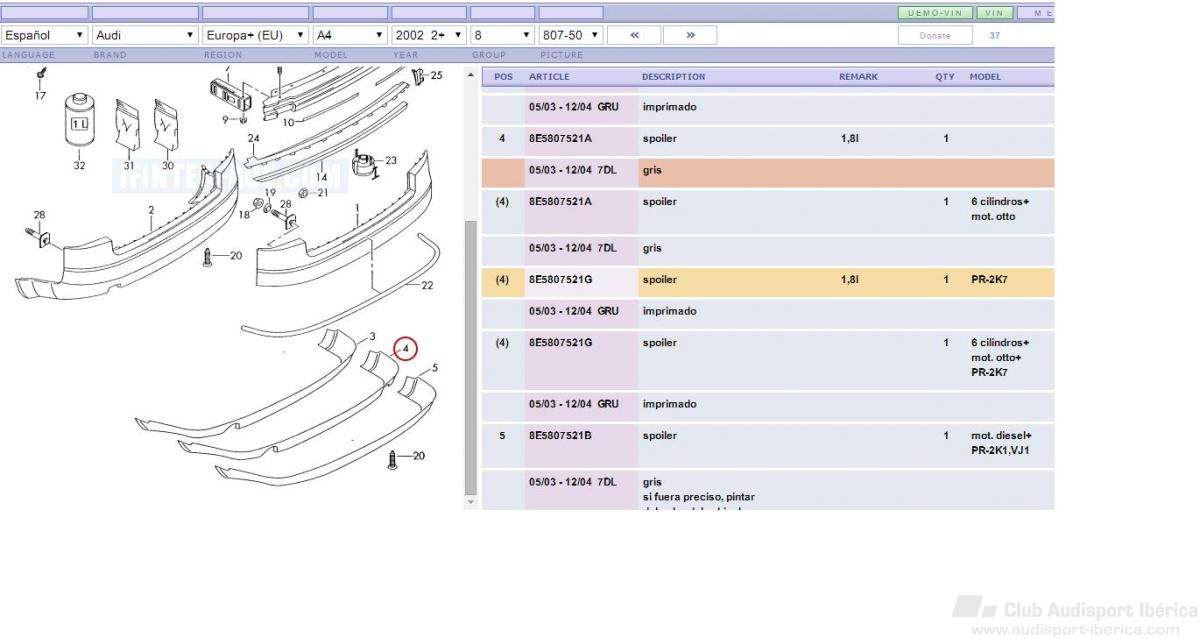Click the PR-2K7 model cell in yellow row

[x=989, y=280]
